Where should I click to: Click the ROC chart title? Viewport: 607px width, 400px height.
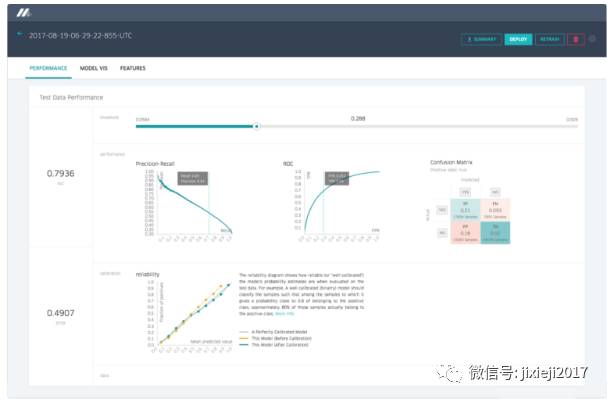pyautogui.click(x=288, y=164)
